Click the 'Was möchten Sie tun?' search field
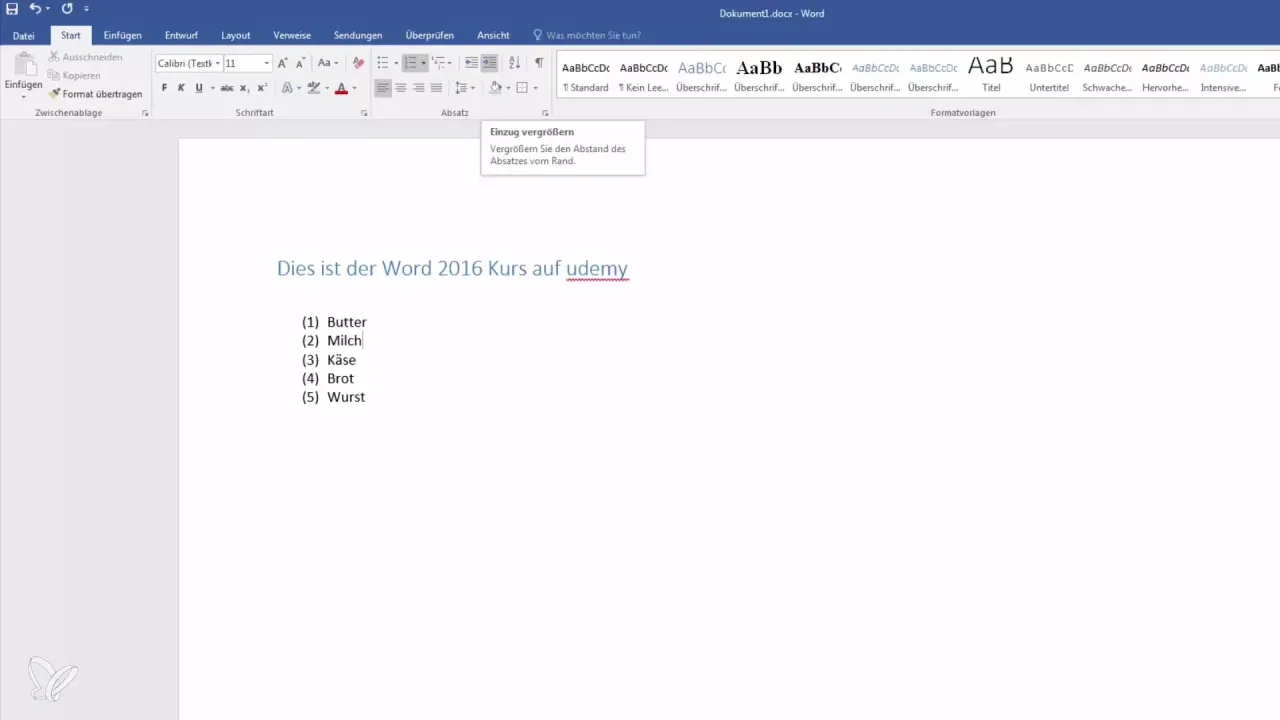Viewport: 1280px width, 720px height. coord(593,35)
